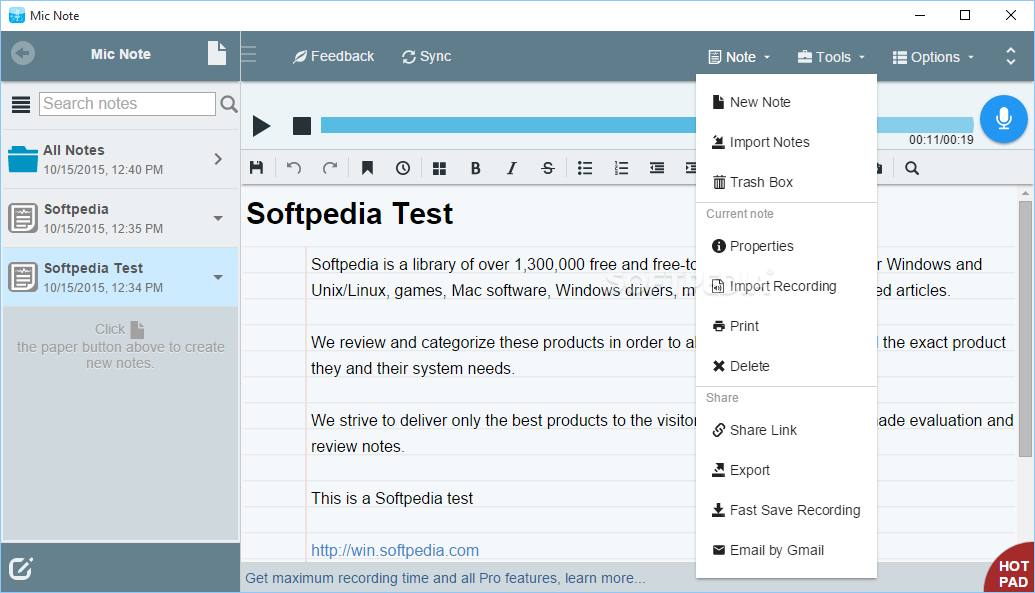The width and height of the screenshot is (1035, 593).
Task: Start recording with the microphone button
Action: pos(1003,119)
